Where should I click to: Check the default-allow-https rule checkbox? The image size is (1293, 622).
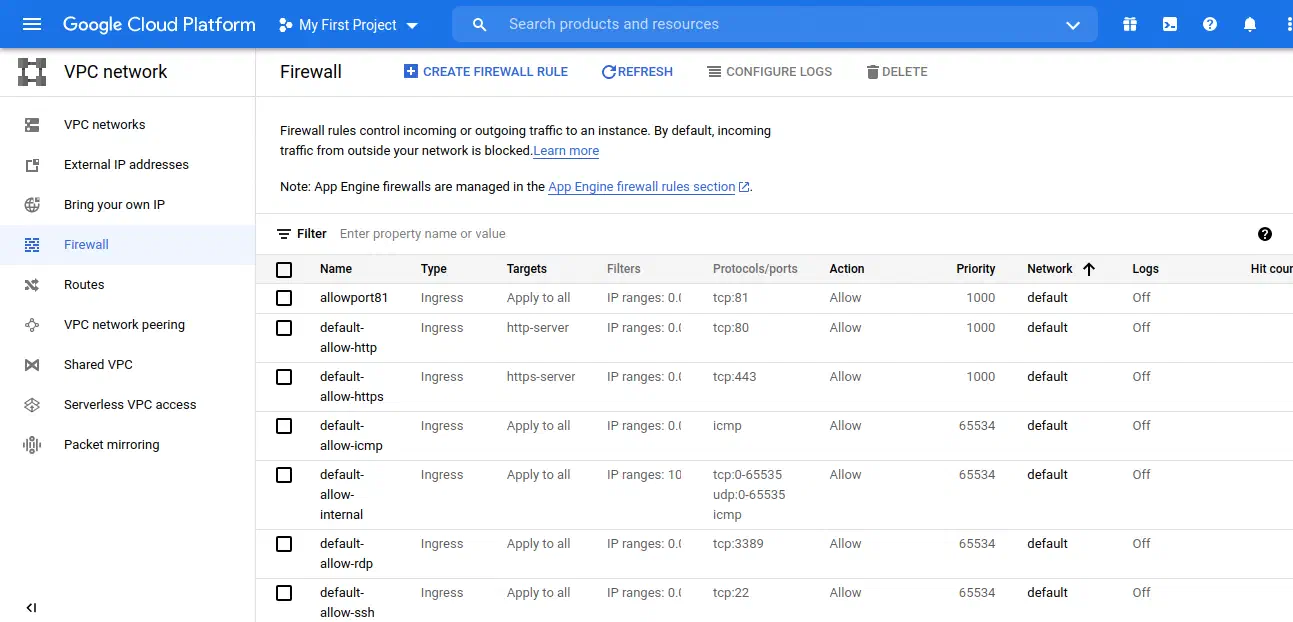[284, 377]
